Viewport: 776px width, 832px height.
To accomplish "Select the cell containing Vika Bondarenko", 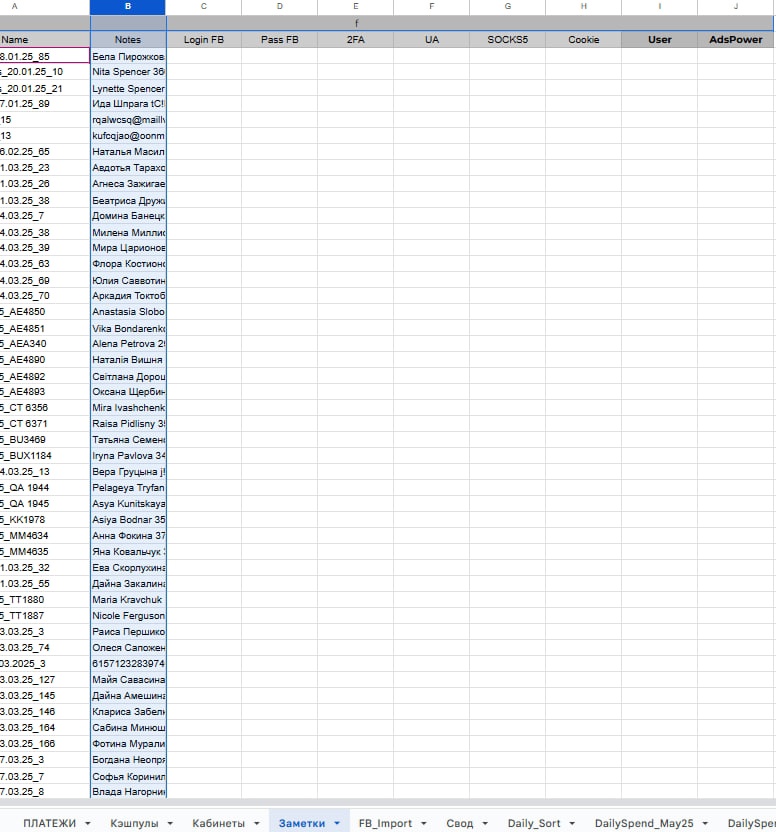I will pos(128,328).
